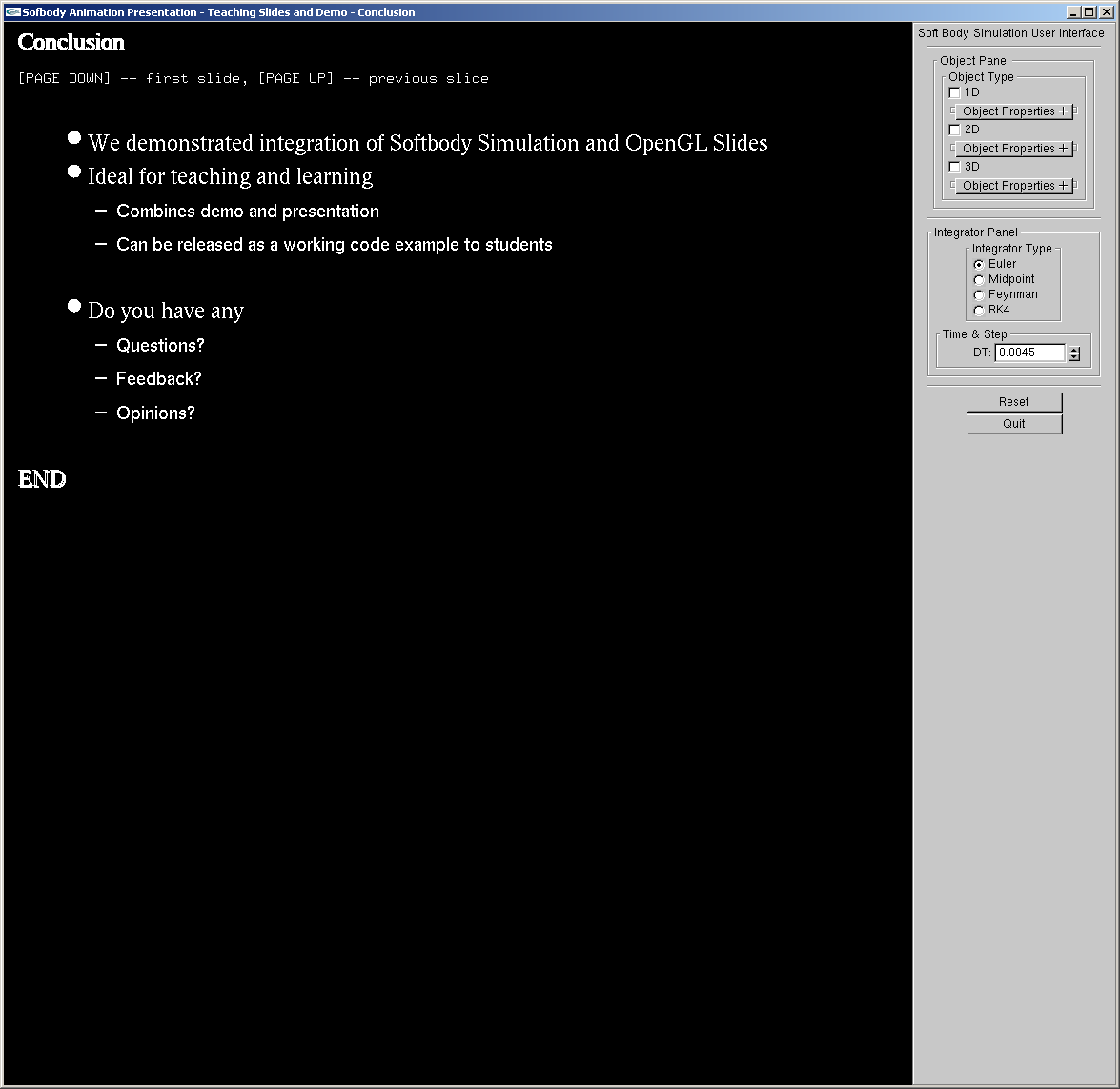Screen dimensions: 1120x1089
Task: Select the Midpoint integrator radio button
Action: pyautogui.click(x=979, y=280)
